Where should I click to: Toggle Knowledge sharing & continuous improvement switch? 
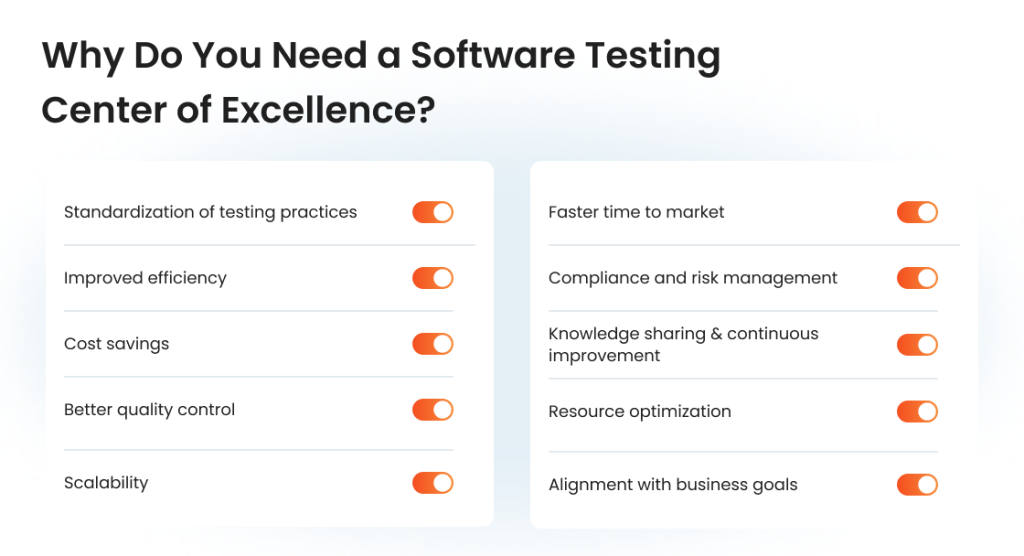pyautogui.click(x=917, y=345)
